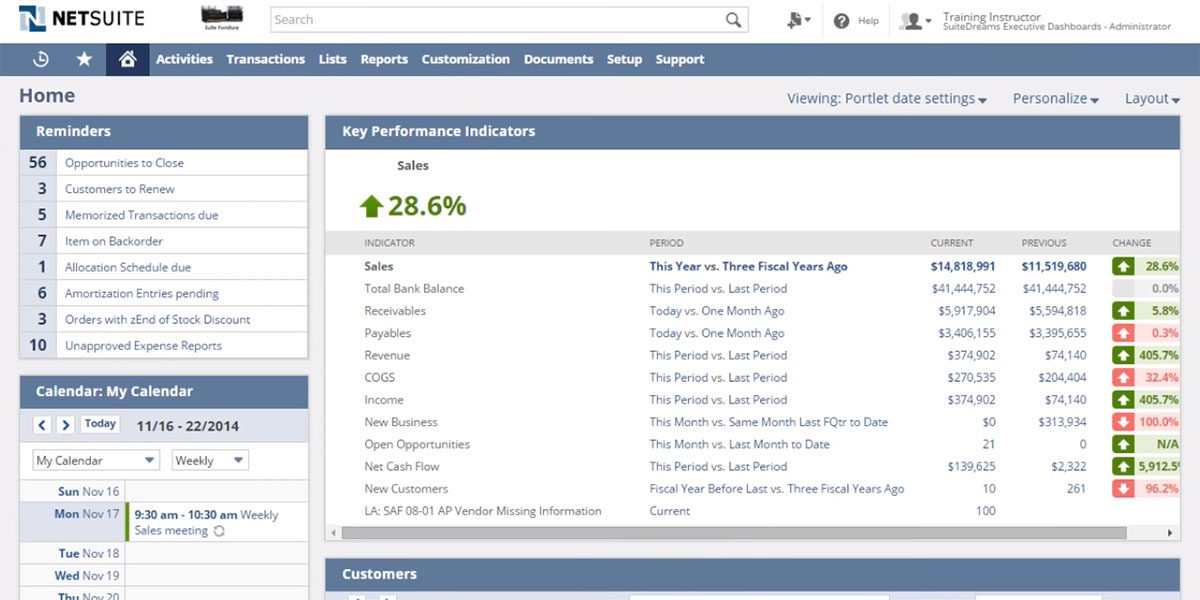Open the My Calendar selector dropdown
Viewport: 1200px width, 600px height.
(x=93, y=460)
